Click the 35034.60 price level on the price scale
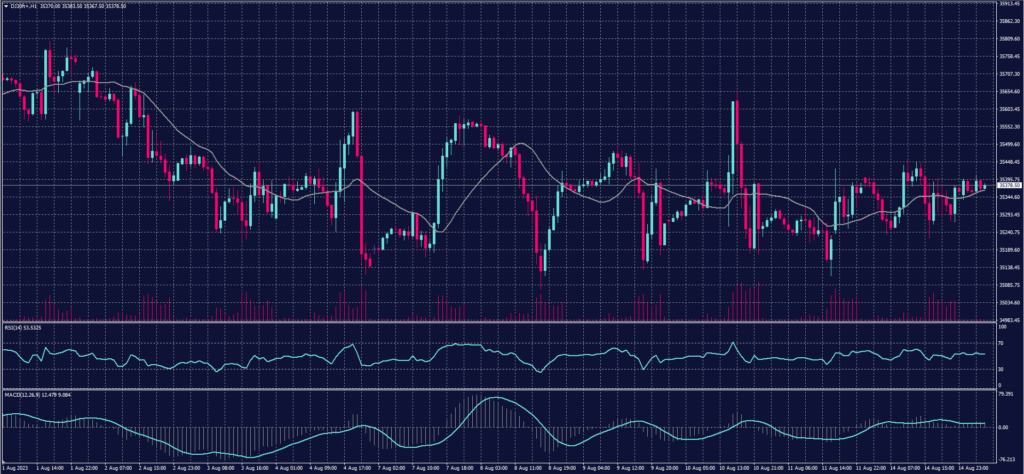The height and width of the screenshot is (474, 1024). coord(1008,302)
